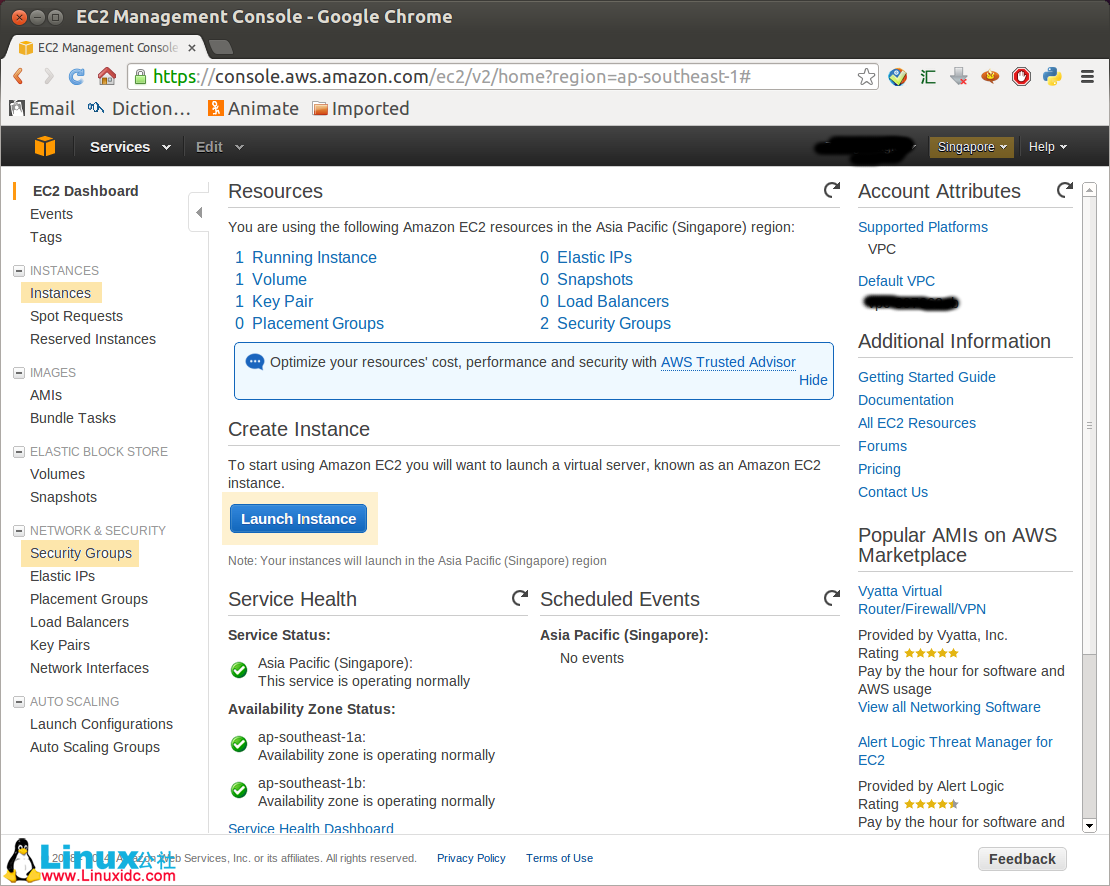Collapse the INSTANCES sidebar section
This screenshot has width=1110, height=886.
coord(17,270)
